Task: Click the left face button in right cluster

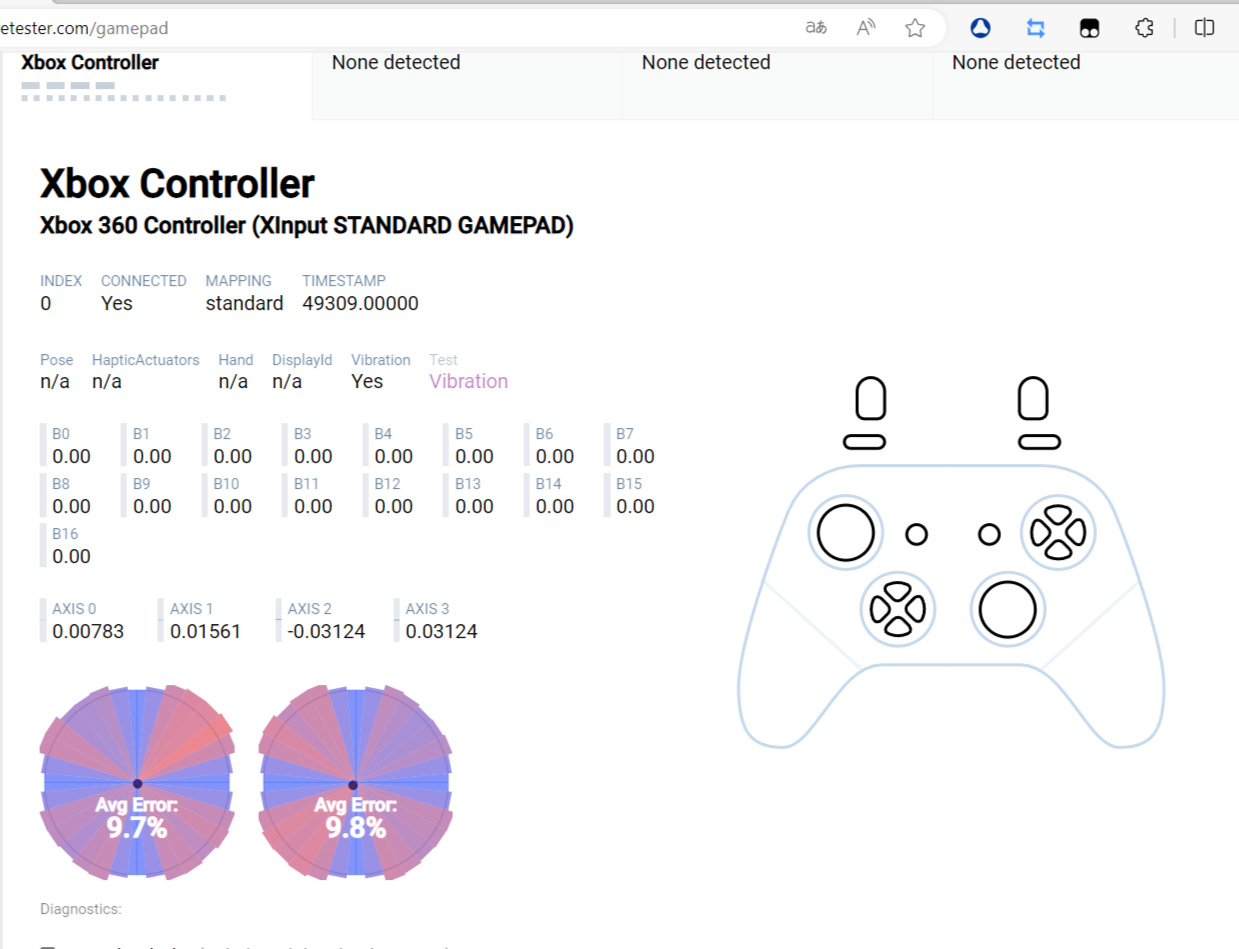Action: pos(1039,533)
